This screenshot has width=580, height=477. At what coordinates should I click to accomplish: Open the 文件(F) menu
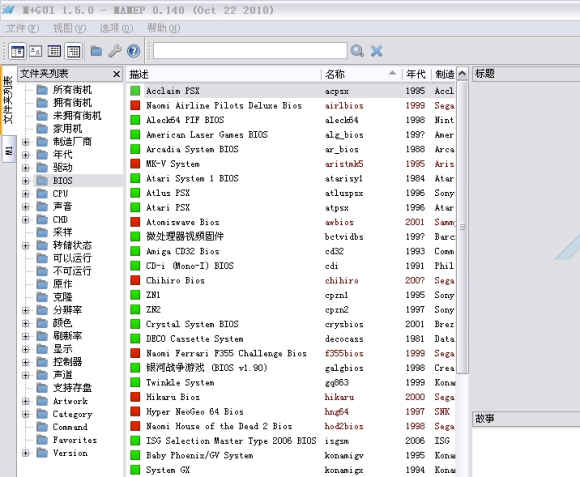tap(22, 28)
